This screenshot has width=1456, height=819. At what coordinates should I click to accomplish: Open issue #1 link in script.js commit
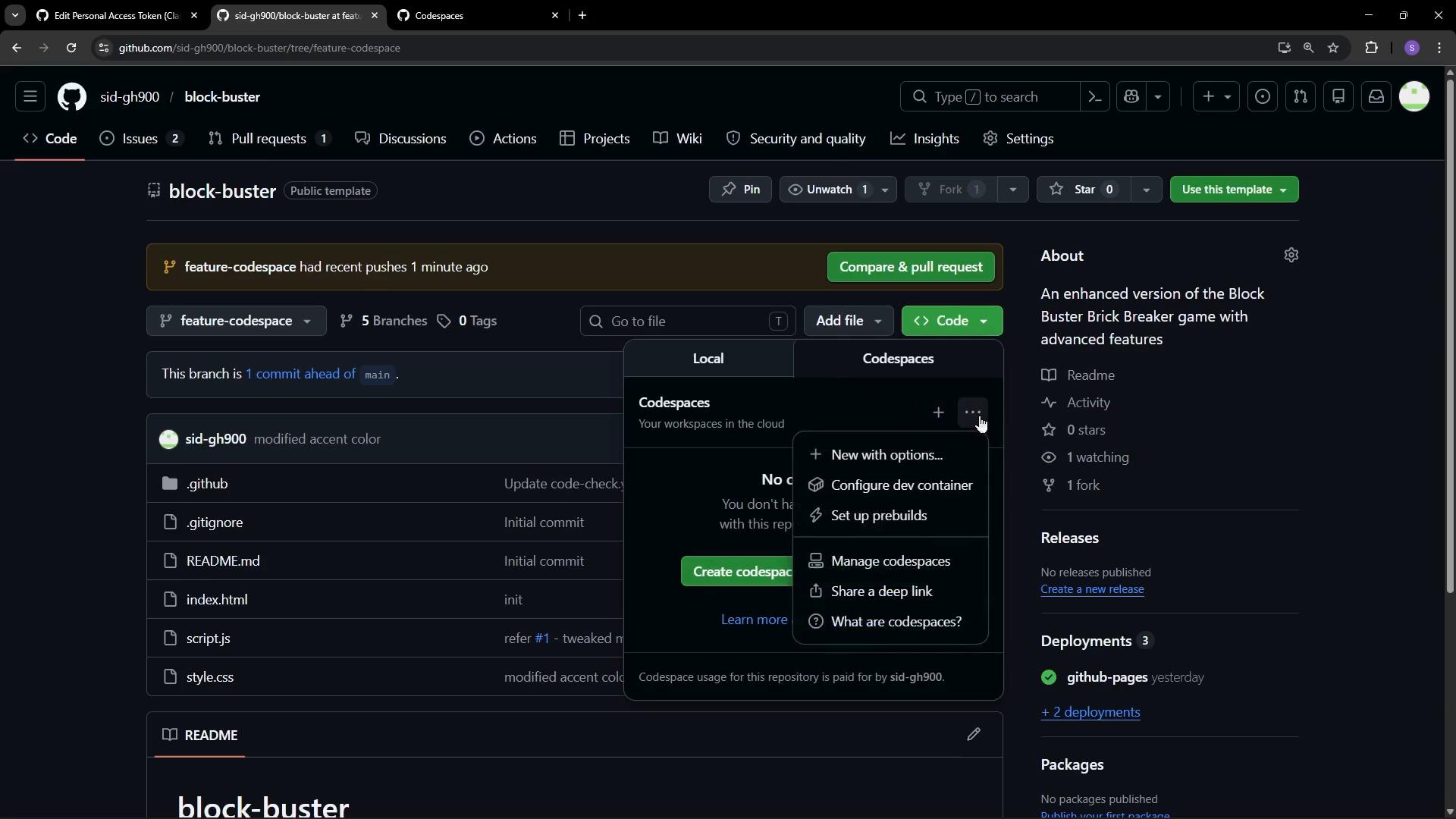click(x=541, y=639)
